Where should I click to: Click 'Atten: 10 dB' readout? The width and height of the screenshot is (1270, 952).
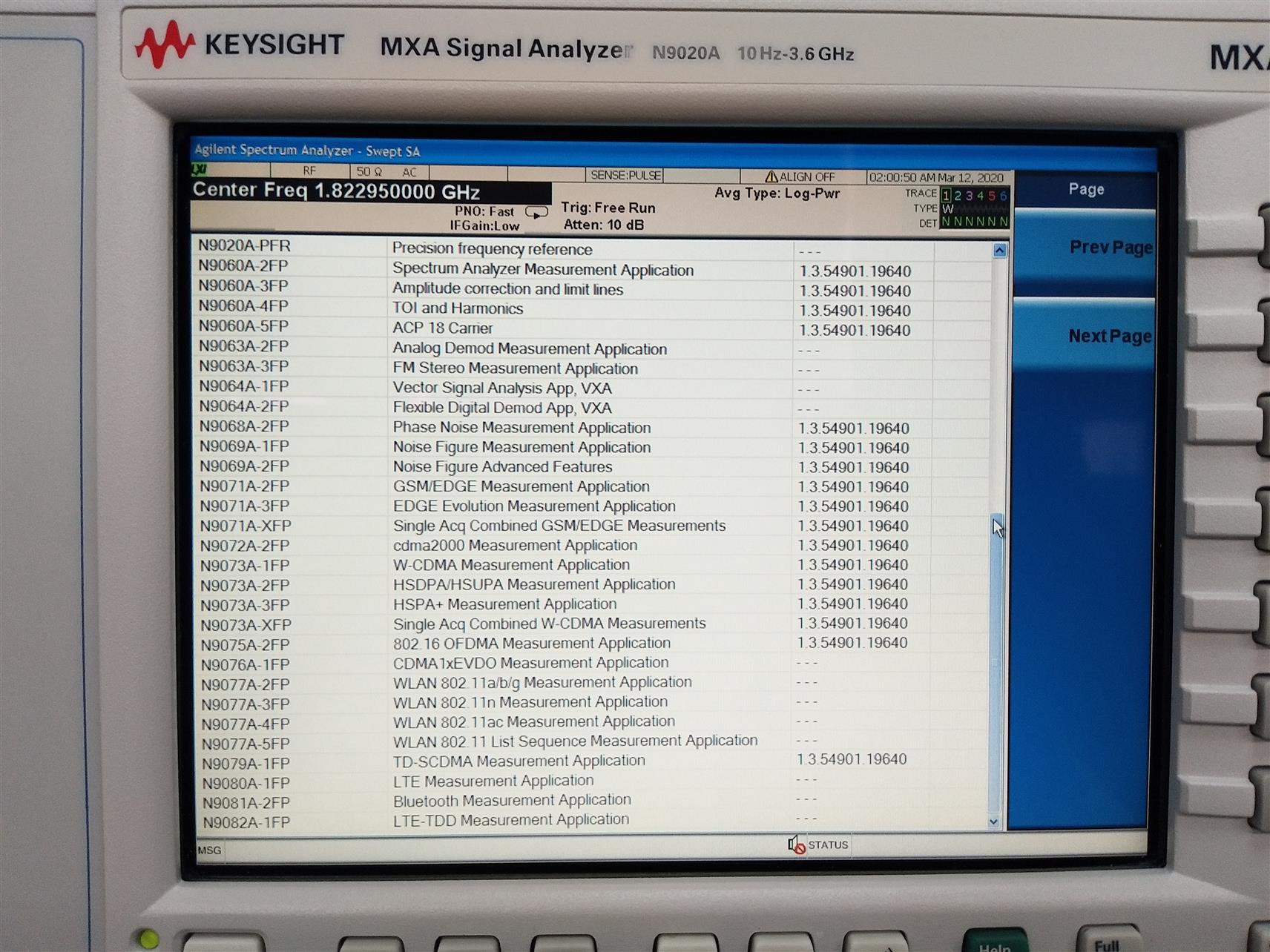point(603,225)
